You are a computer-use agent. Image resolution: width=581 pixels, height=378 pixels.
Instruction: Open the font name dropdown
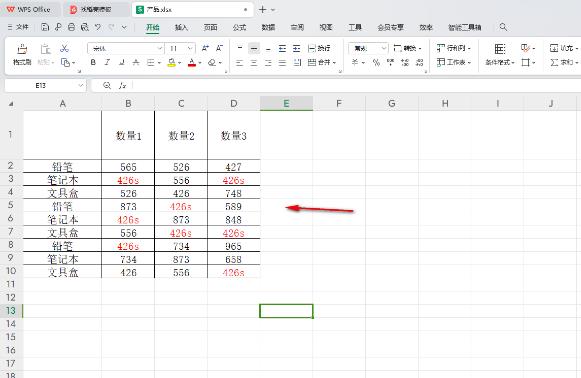point(160,48)
